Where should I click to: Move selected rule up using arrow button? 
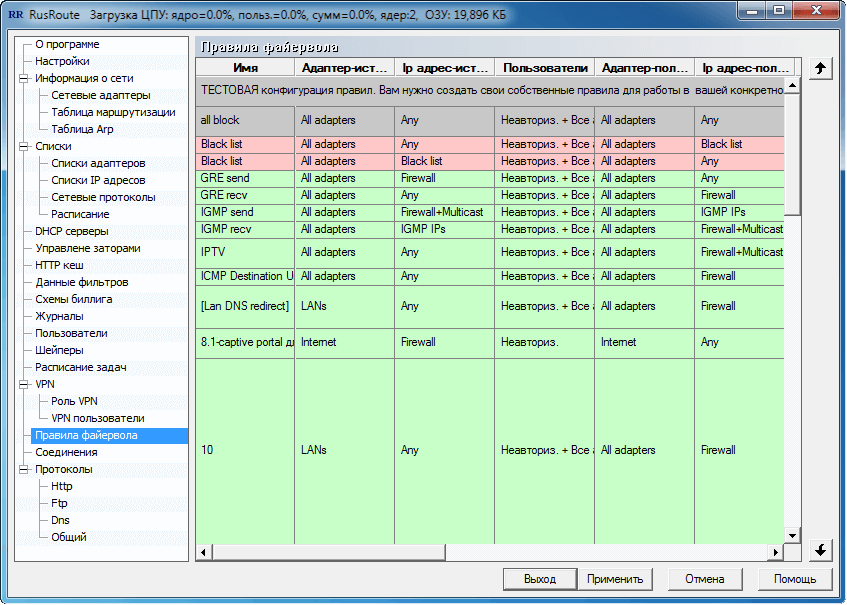point(820,68)
